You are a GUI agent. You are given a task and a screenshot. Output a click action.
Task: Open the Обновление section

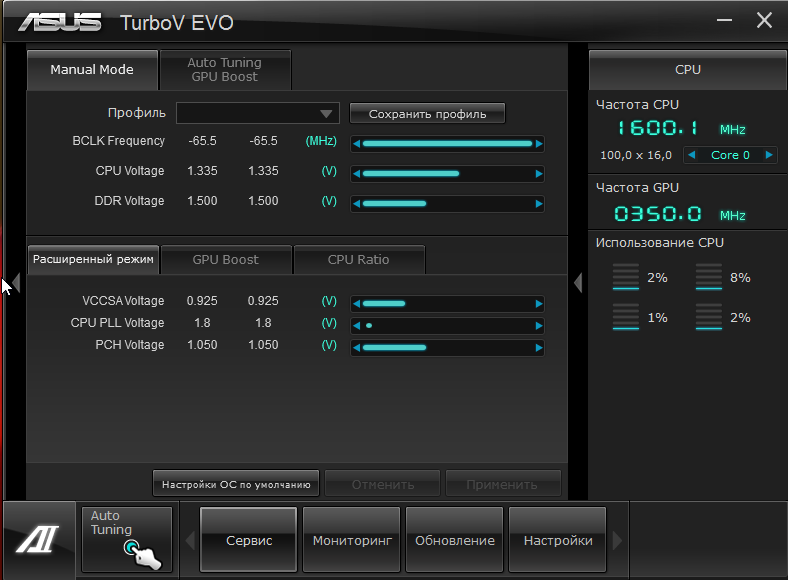click(454, 540)
